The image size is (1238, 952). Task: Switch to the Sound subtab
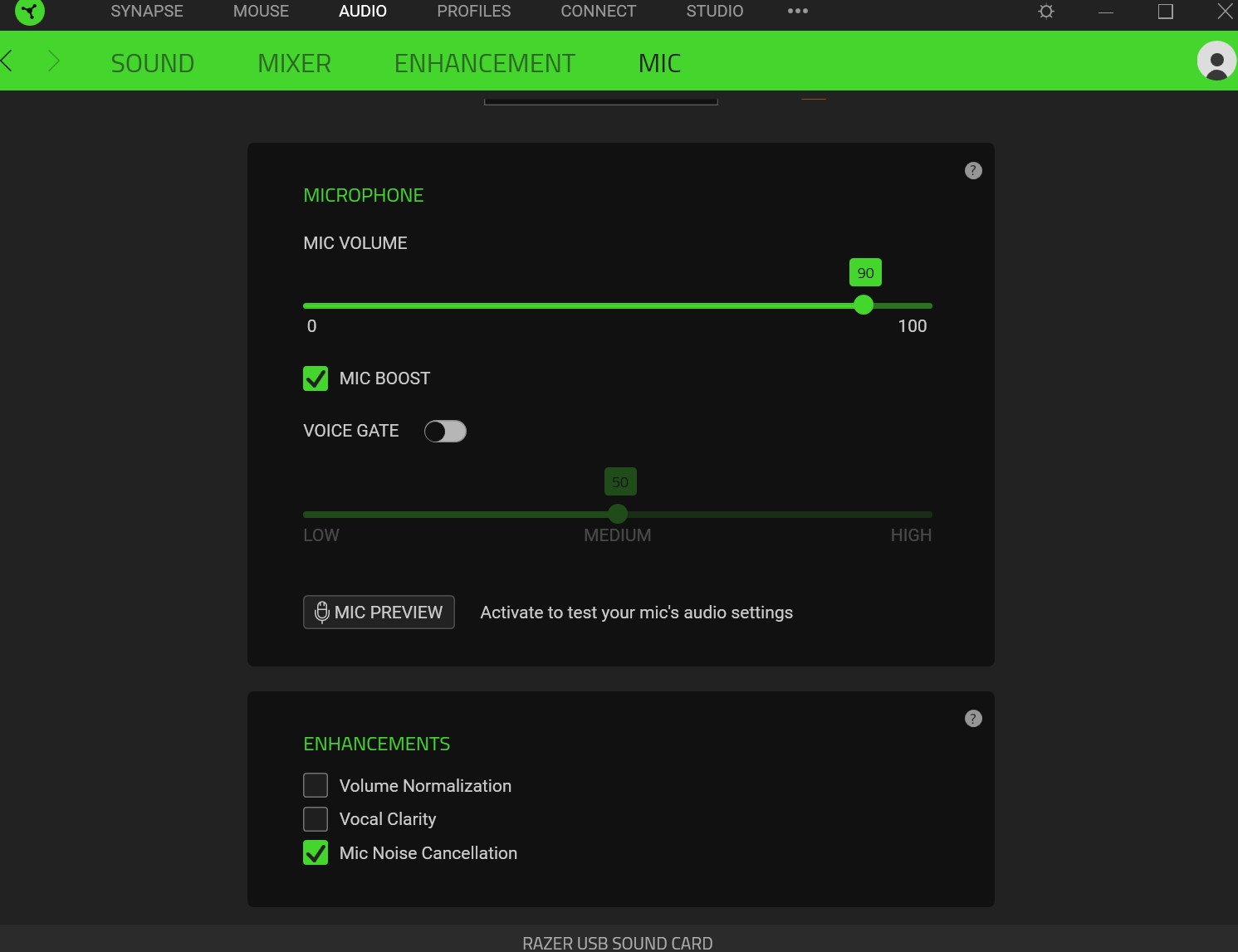pyautogui.click(x=153, y=63)
